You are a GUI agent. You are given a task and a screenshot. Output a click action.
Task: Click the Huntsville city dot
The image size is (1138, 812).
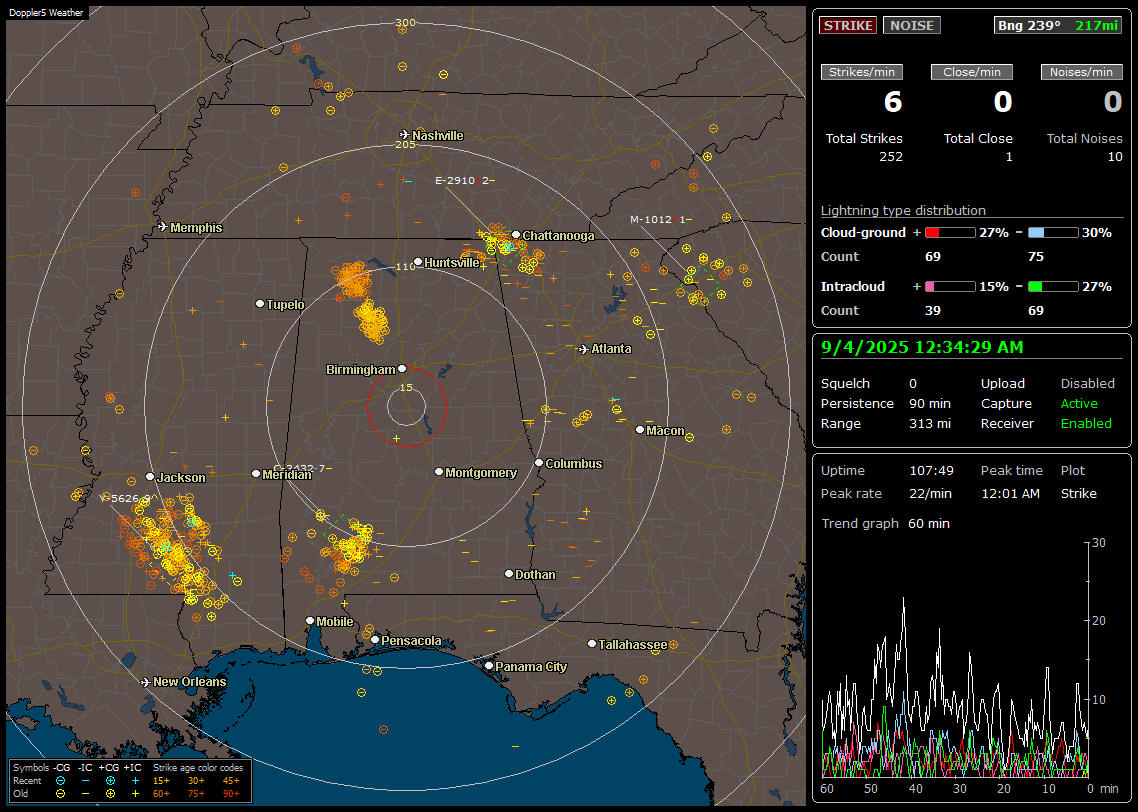coord(418,262)
